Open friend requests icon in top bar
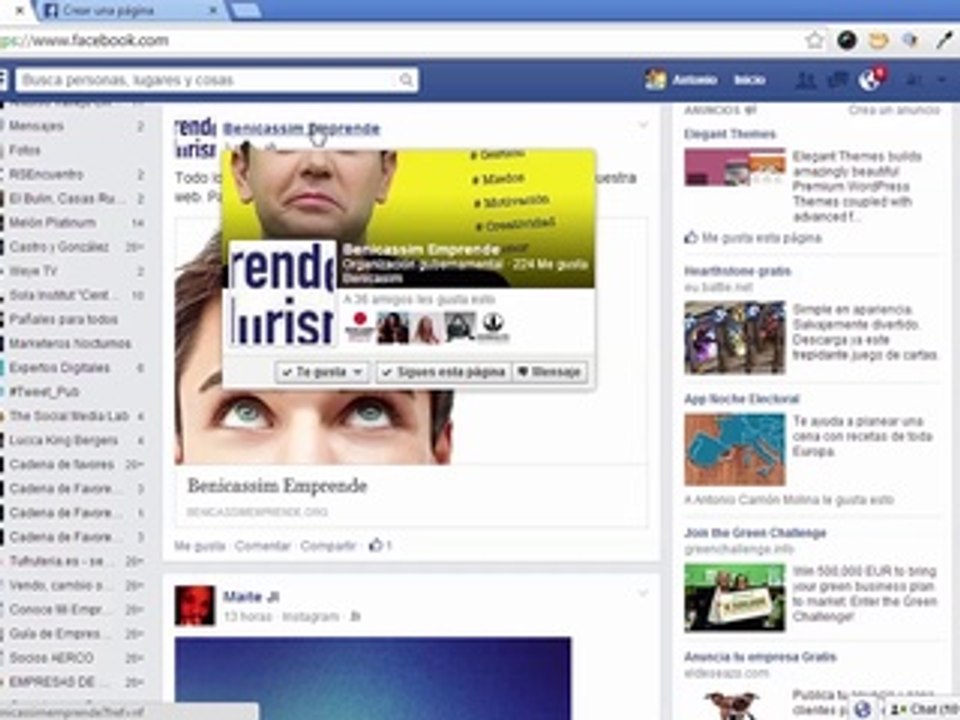960x720 pixels. click(x=805, y=80)
